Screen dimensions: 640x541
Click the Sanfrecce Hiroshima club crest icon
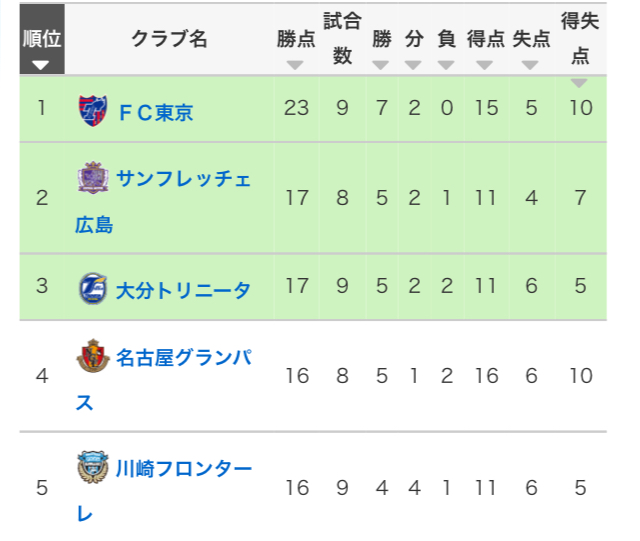(x=91, y=178)
